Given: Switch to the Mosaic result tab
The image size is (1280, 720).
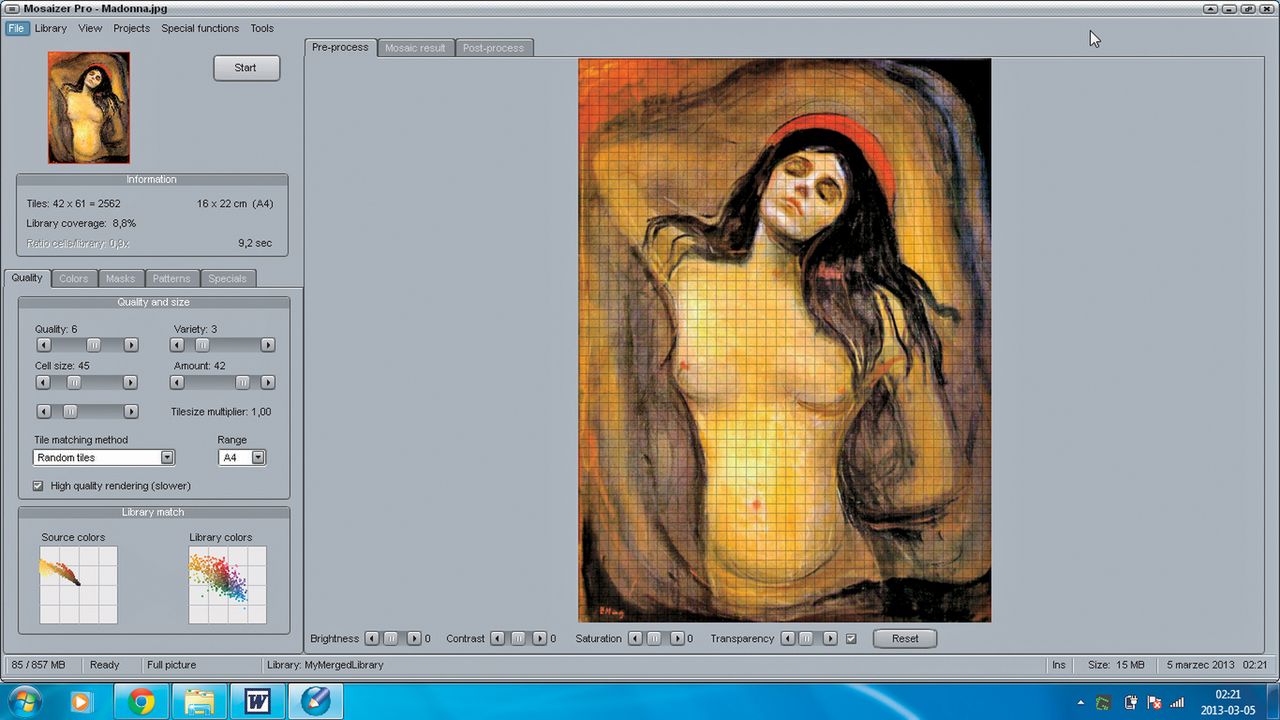Looking at the screenshot, I should click(x=415, y=48).
